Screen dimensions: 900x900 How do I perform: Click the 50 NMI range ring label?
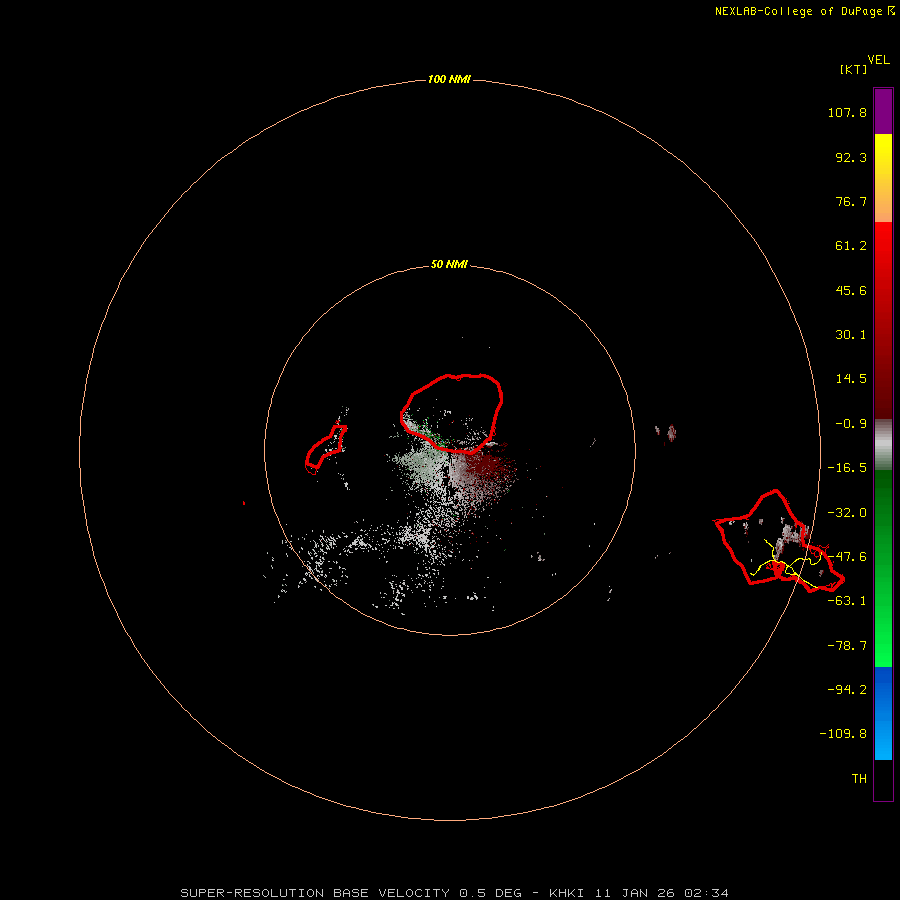click(449, 265)
